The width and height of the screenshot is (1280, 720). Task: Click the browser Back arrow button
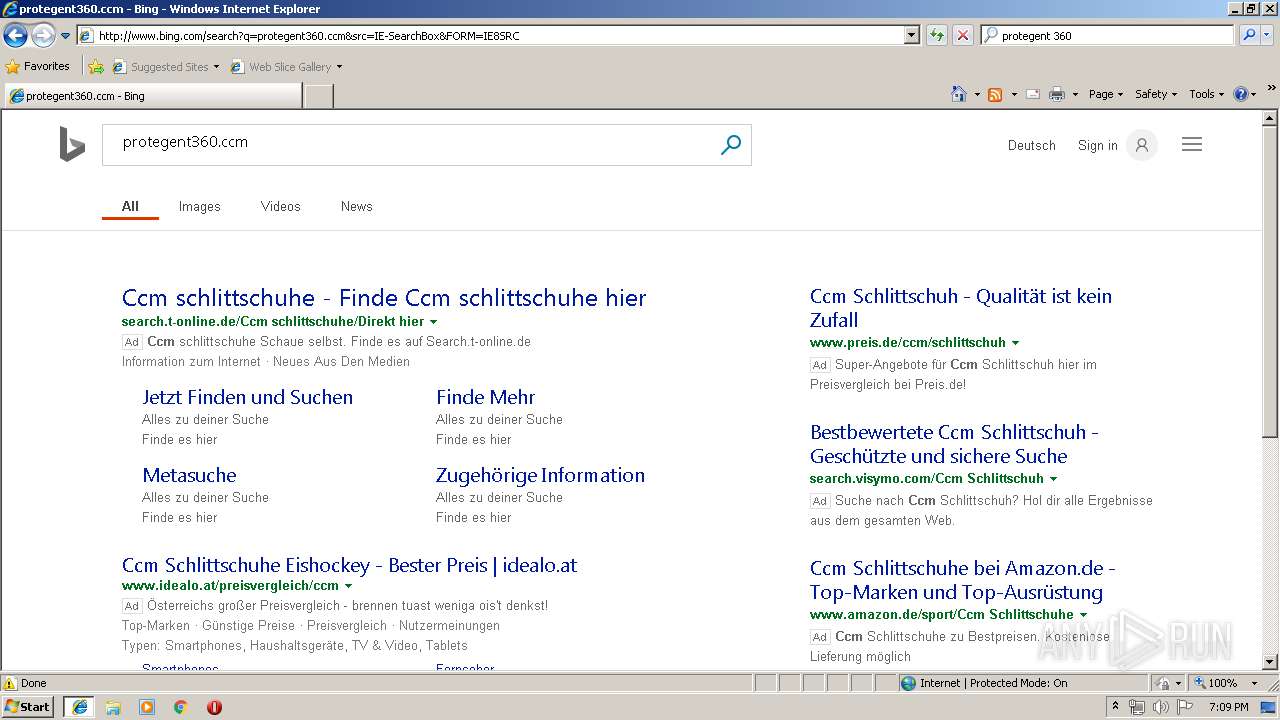[x=15, y=36]
